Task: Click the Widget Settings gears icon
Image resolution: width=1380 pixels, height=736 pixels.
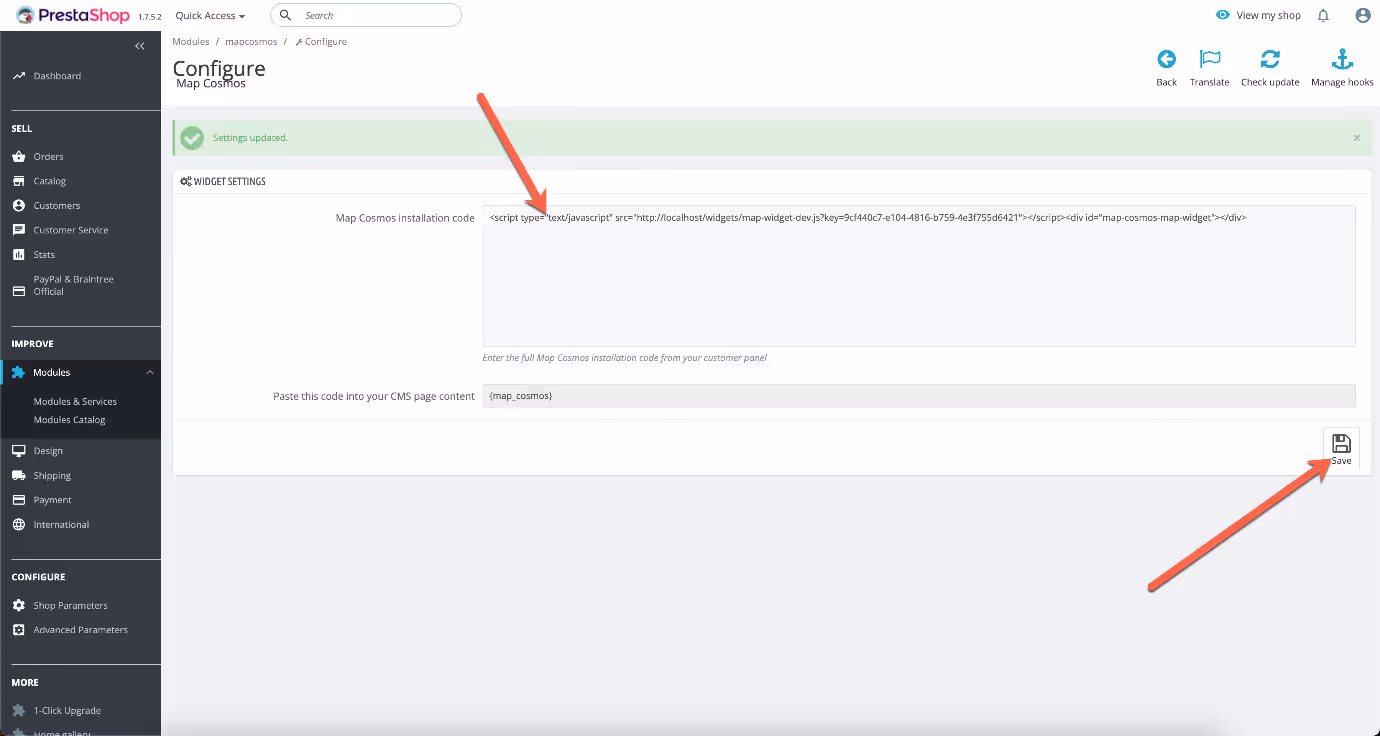Action: point(186,182)
